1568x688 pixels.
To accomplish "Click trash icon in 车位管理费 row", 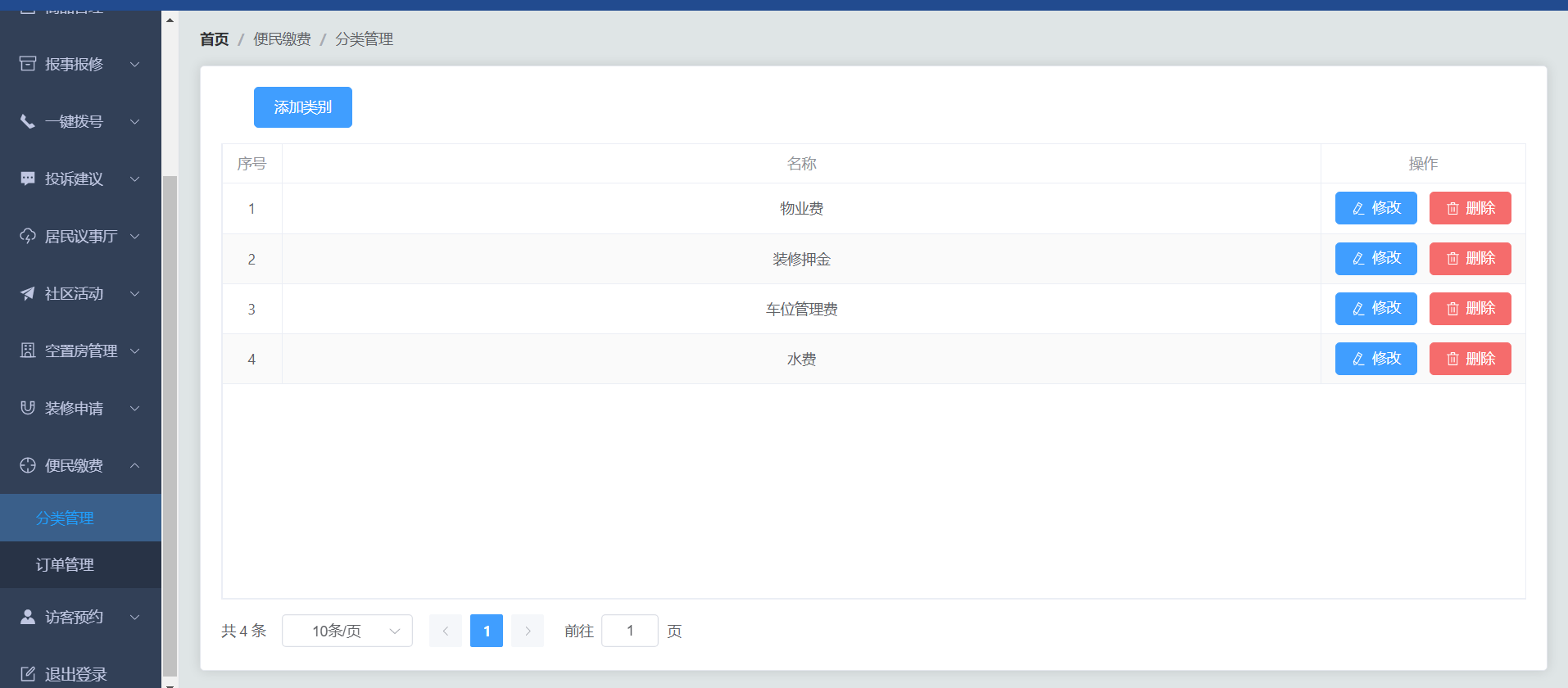I will [x=1452, y=309].
